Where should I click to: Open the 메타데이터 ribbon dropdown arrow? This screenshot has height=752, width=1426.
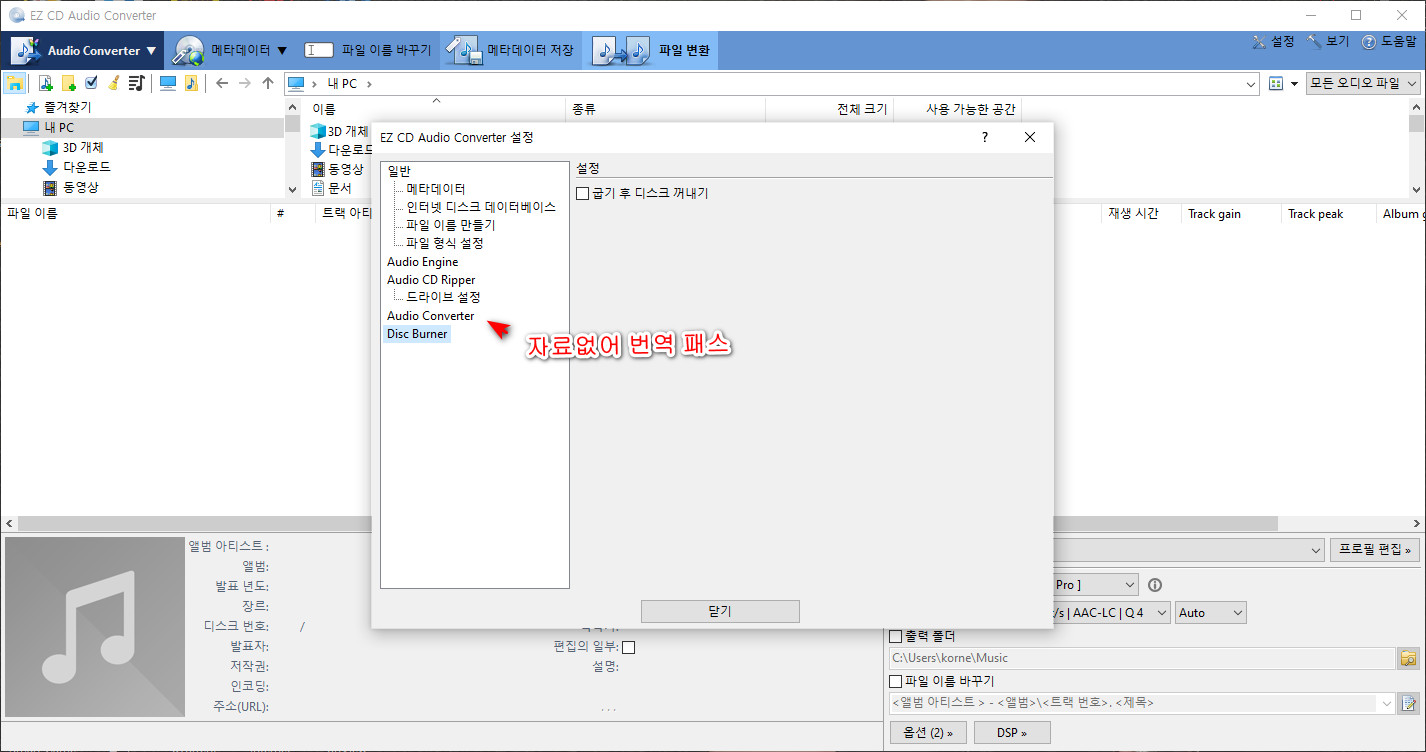pyautogui.click(x=282, y=50)
